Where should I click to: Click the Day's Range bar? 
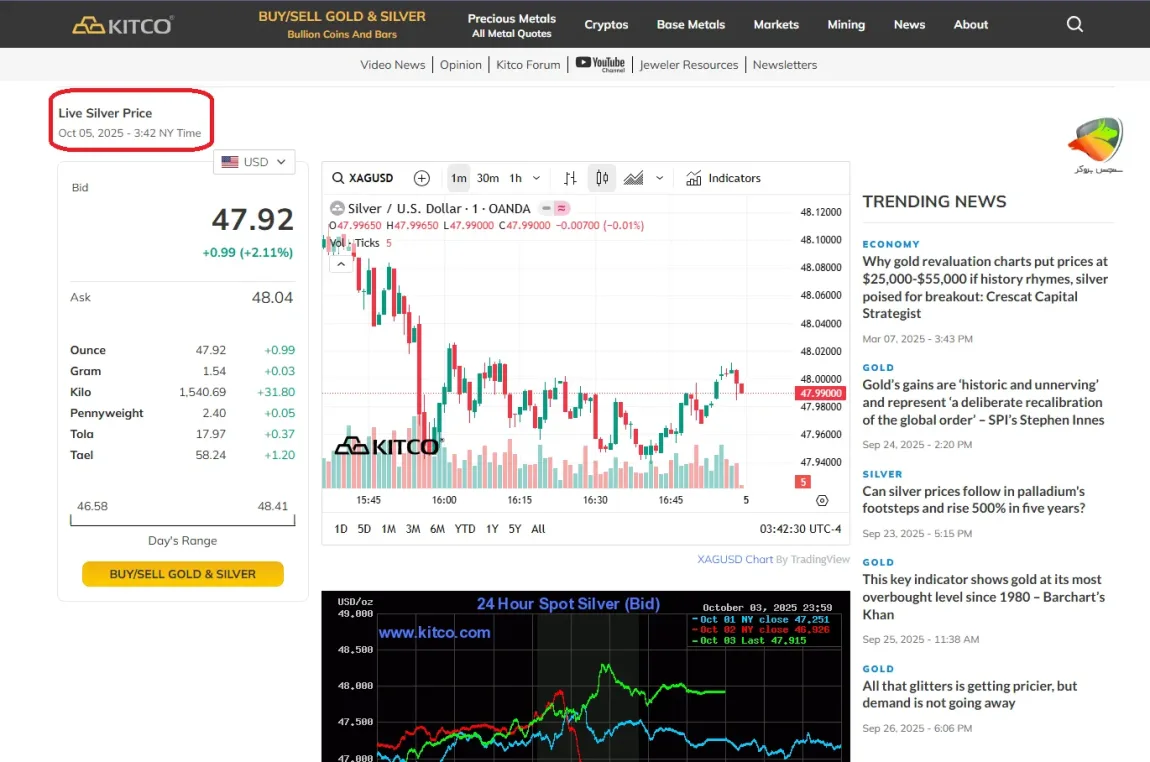click(183, 520)
